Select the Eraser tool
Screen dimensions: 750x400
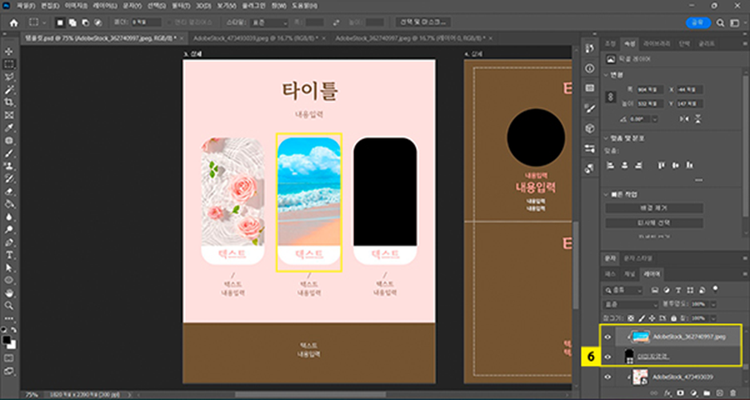click(x=9, y=191)
